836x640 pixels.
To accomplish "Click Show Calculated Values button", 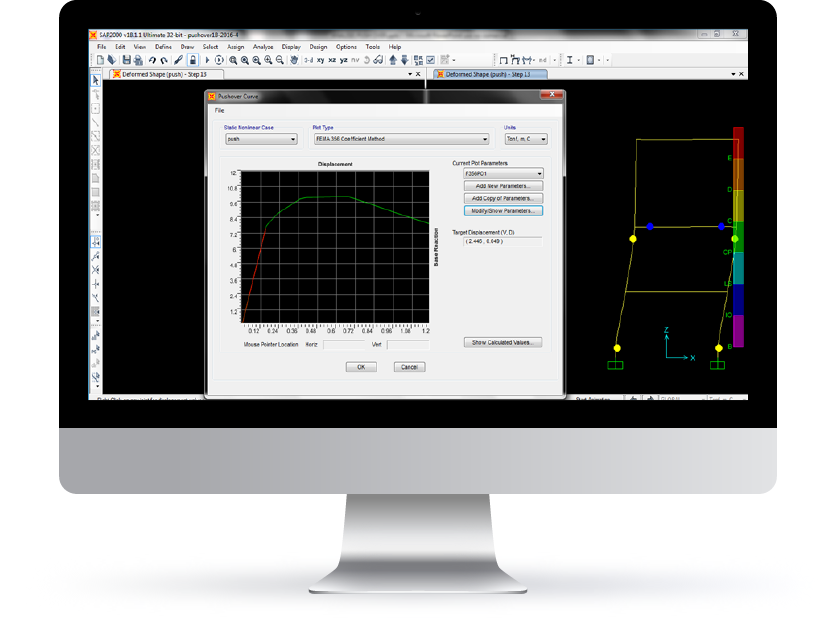I will [x=503, y=342].
